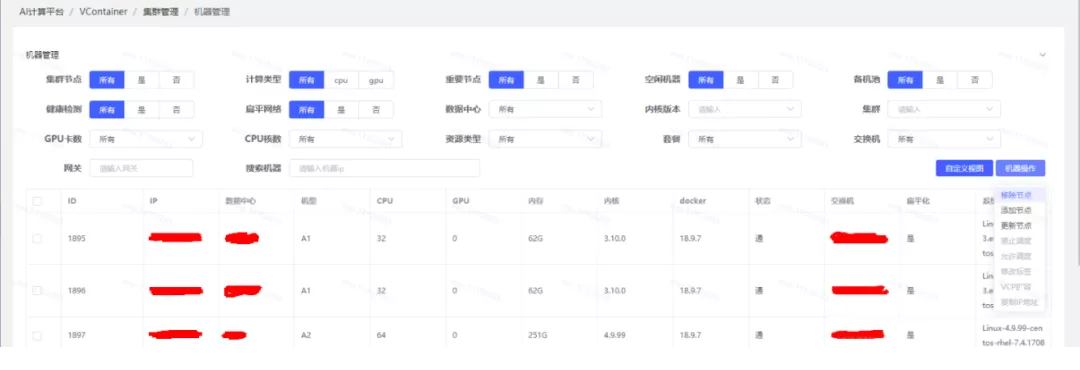
Task: Click ID cell 1897
Action: pyautogui.click(x=75, y=336)
